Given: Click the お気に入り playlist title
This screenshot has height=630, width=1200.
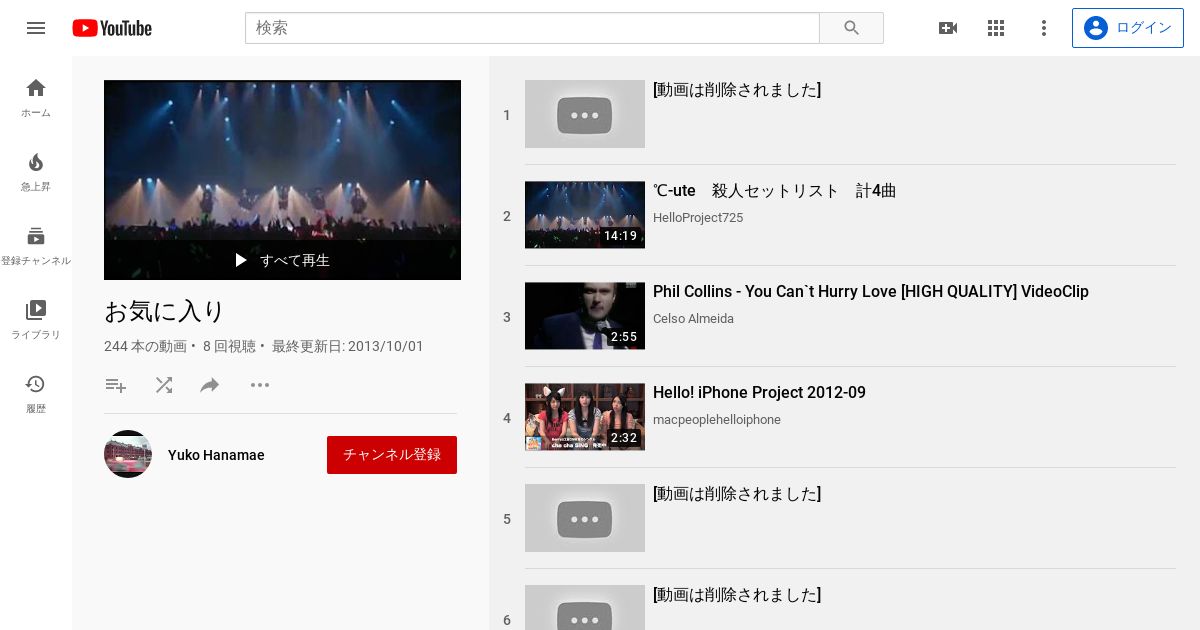Looking at the screenshot, I should [164, 311].
